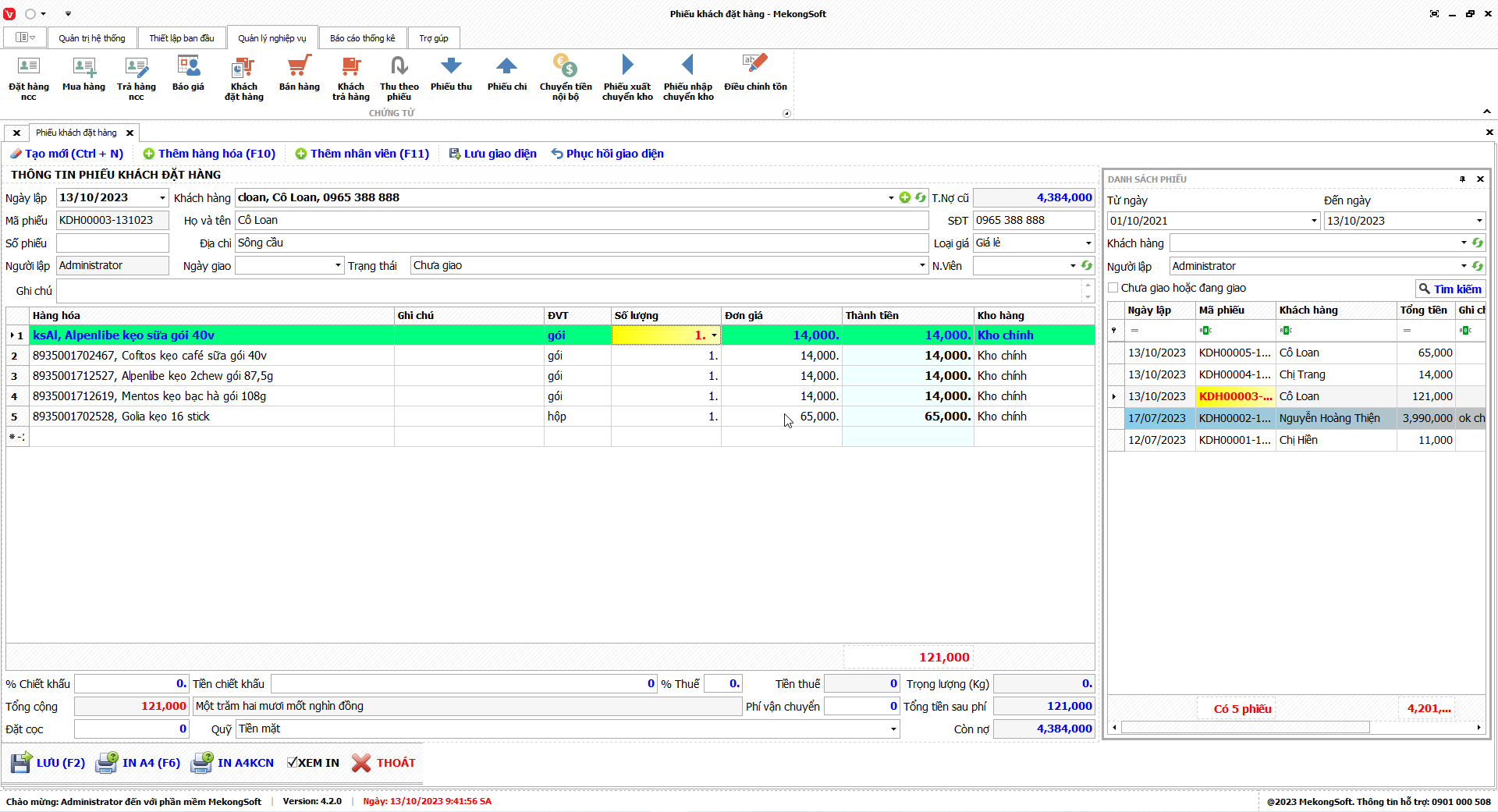Switch to Báo cáo thống kê tab
1498x812 pixels.
(362, 38)
